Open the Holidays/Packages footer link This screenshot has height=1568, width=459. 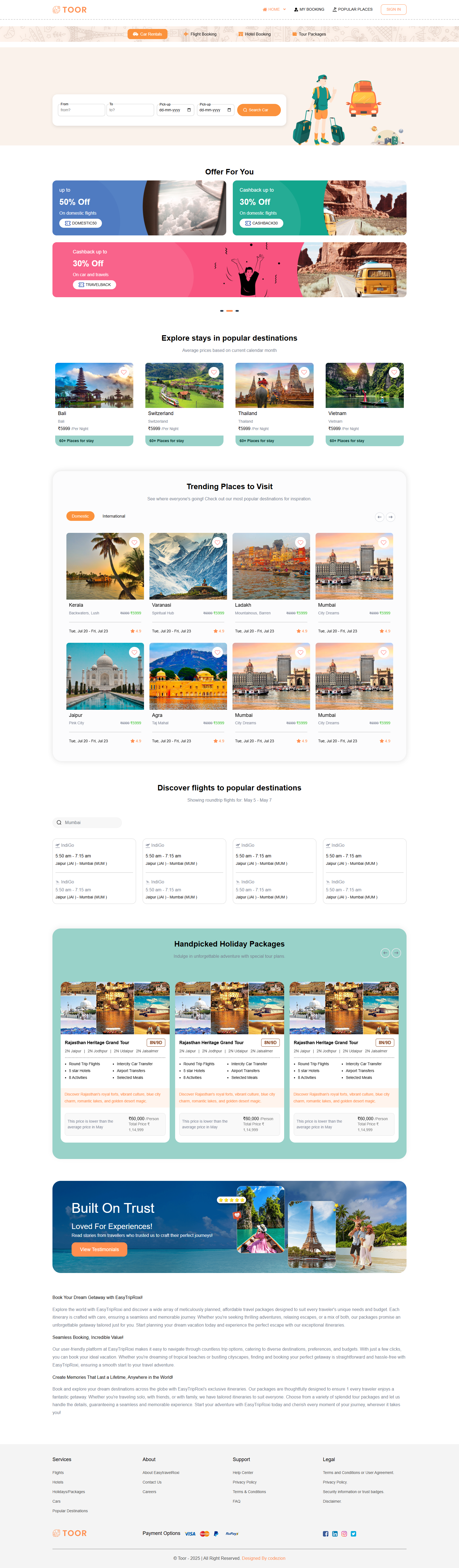(69, 1492)
